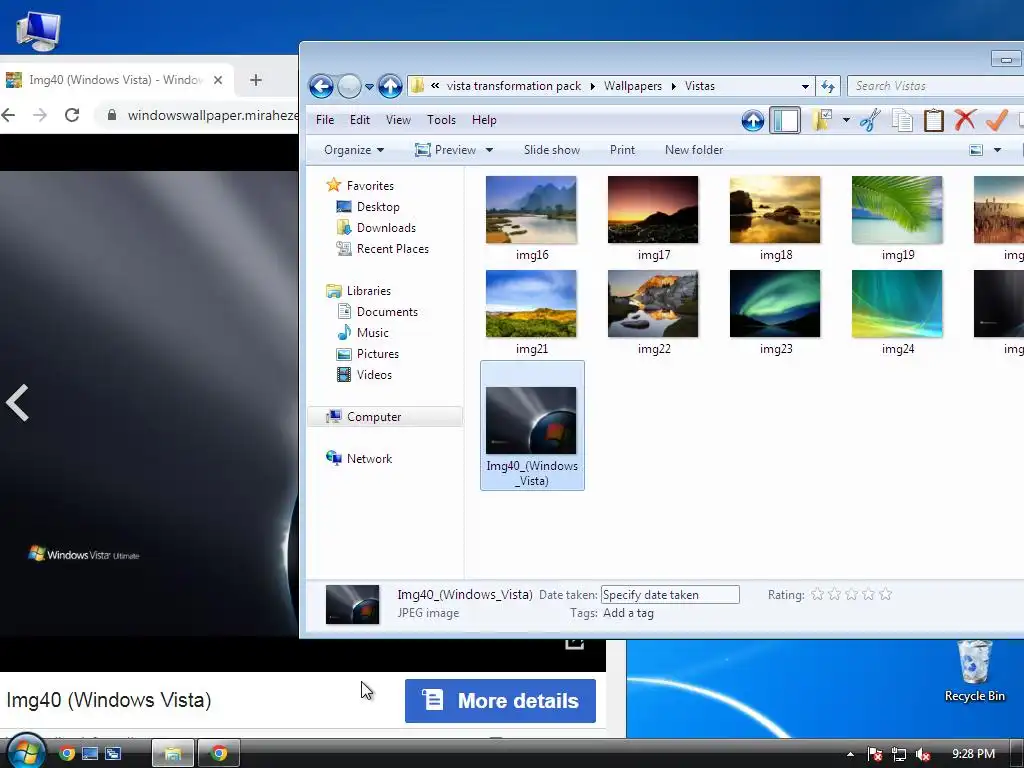Image resolution: width=1024 pixels, height=768 pixels.
Task: Open Desktop in navigation pane
Action: click(378, 207)
